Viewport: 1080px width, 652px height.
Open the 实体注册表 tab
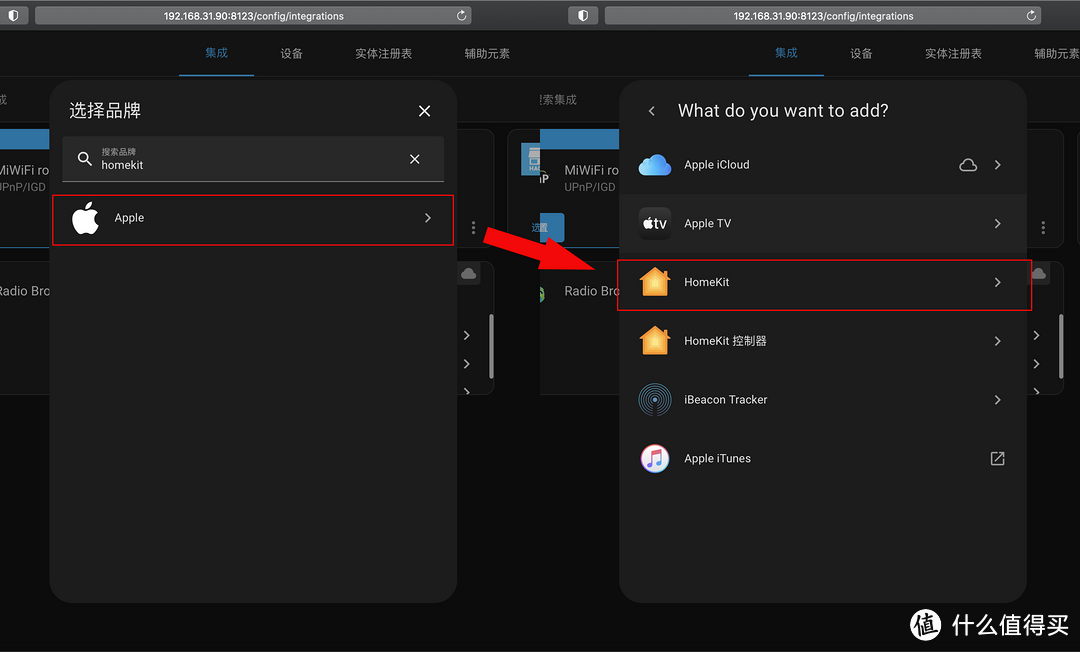coord(383,54)
